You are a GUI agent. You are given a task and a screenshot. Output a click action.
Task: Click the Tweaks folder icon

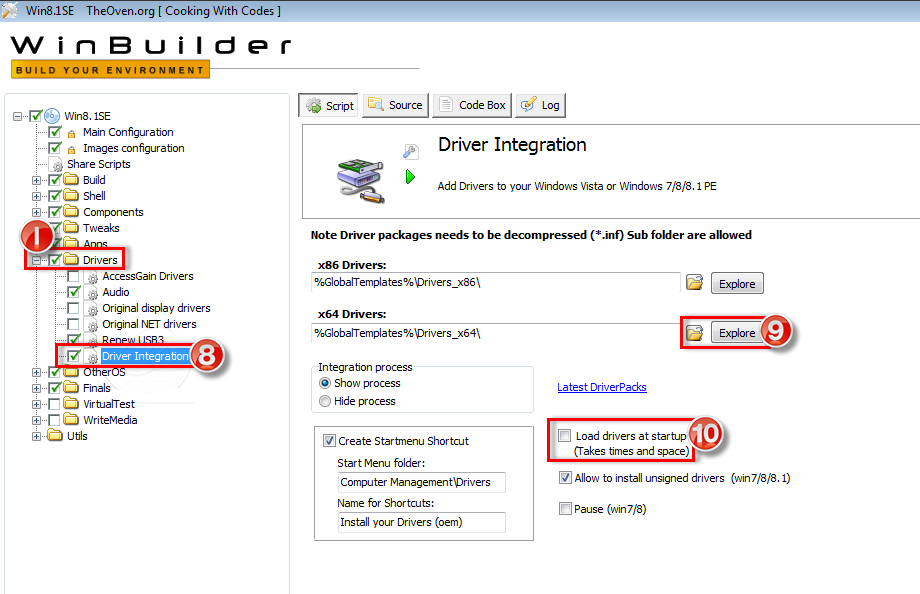coord(71,227)
